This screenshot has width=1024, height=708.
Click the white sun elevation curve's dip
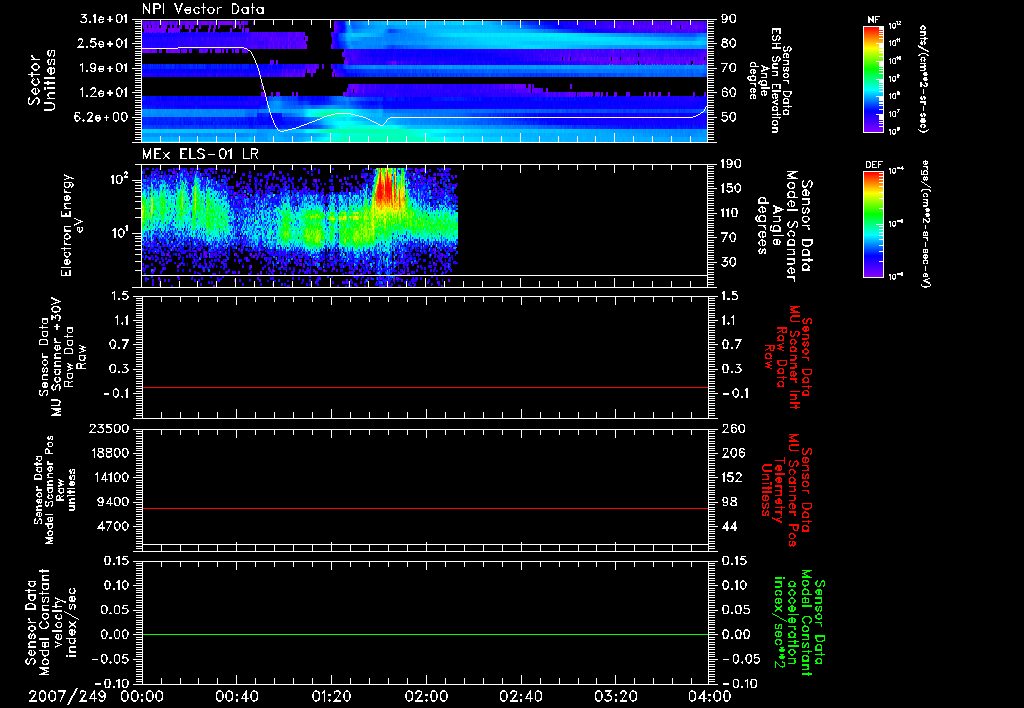(x=282, y=130)
